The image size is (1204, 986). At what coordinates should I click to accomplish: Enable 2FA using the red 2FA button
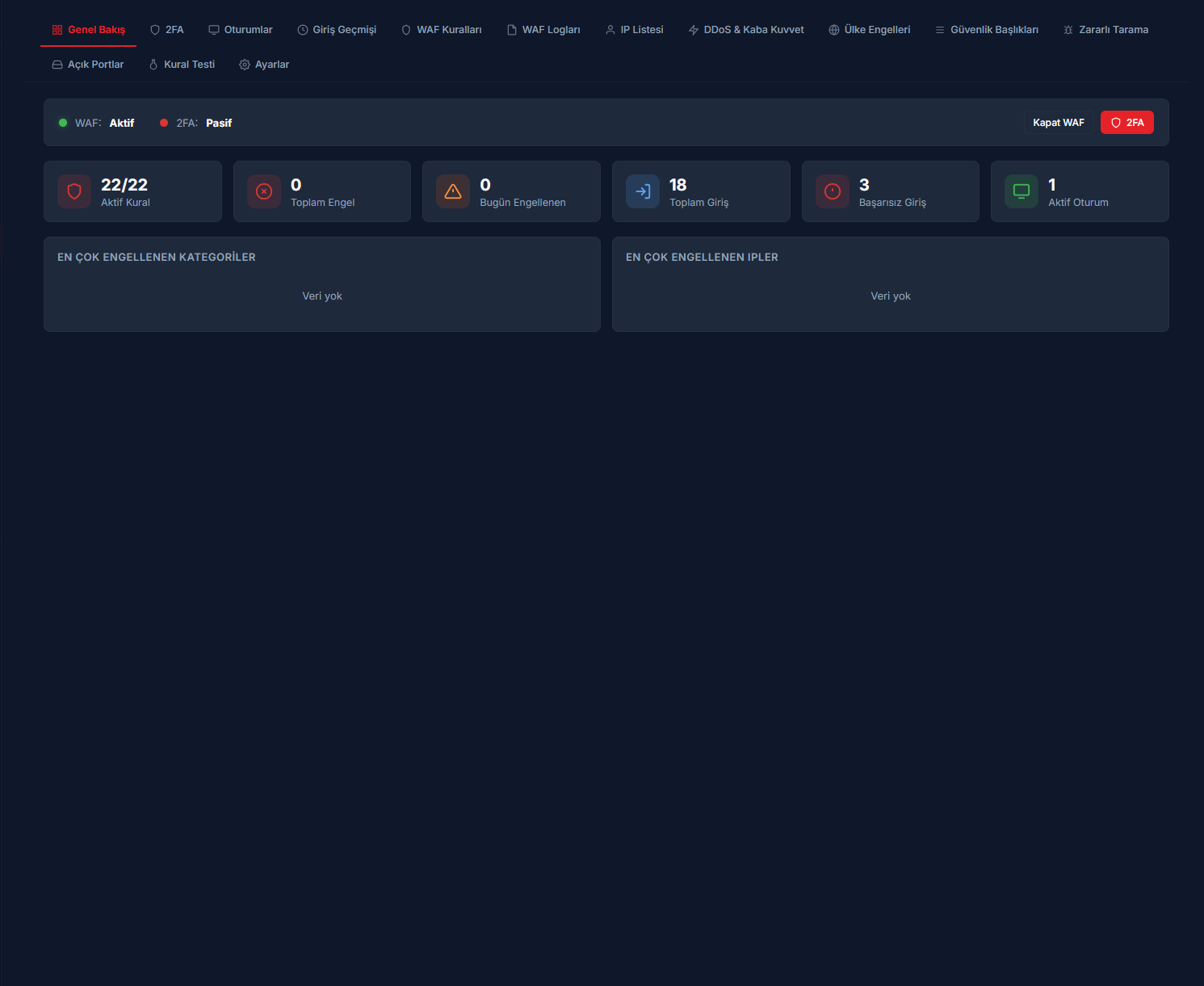tap(1126, 123)
